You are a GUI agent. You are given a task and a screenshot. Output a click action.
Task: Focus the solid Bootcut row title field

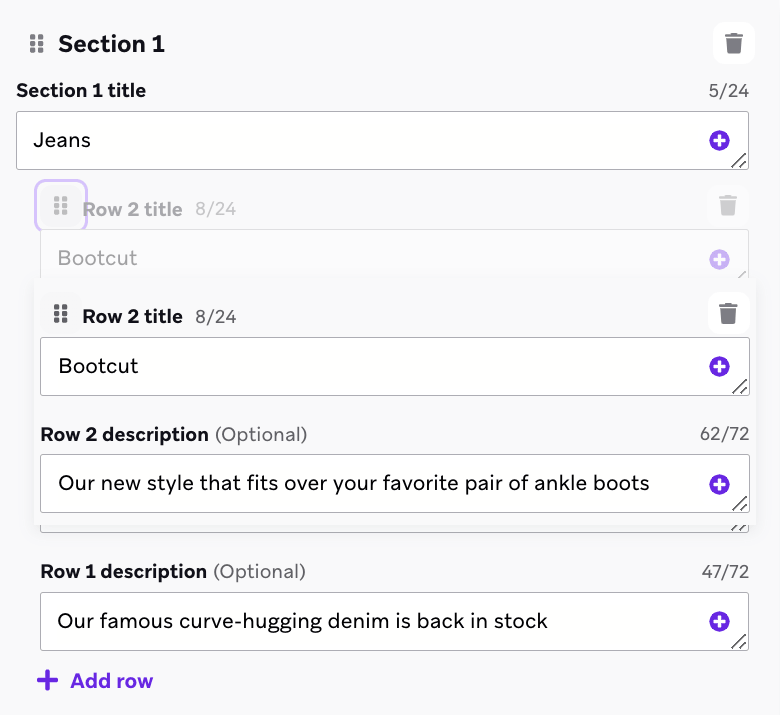pyautogui.click(x=370, y=367)
